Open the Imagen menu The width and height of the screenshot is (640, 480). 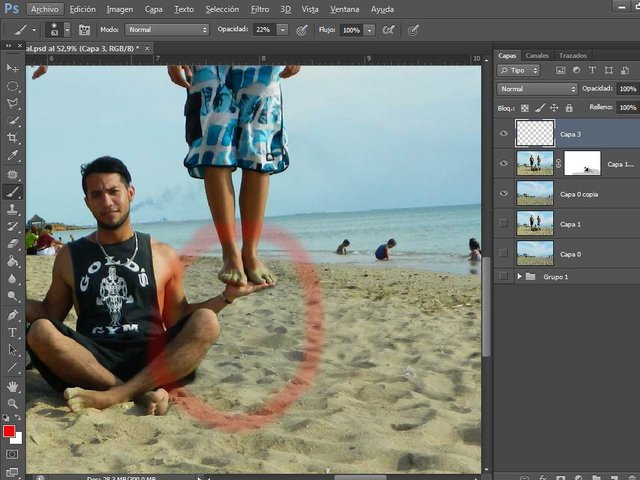(x=120, y=9)
